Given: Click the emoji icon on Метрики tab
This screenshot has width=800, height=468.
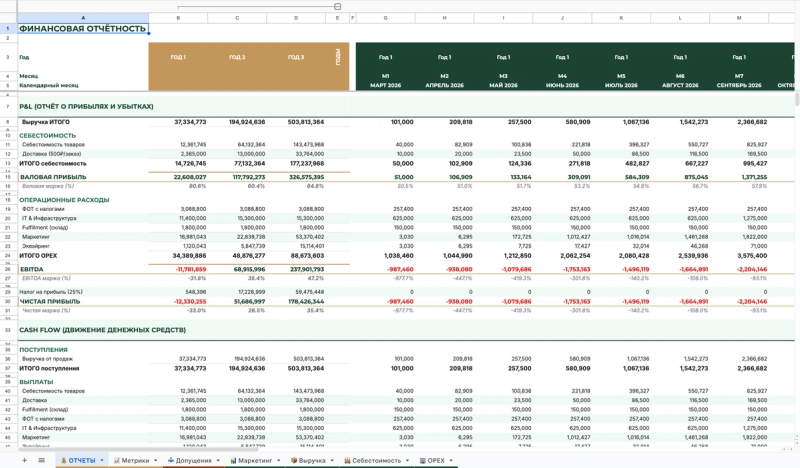Looking at the screenshot, I should (115, 460).
